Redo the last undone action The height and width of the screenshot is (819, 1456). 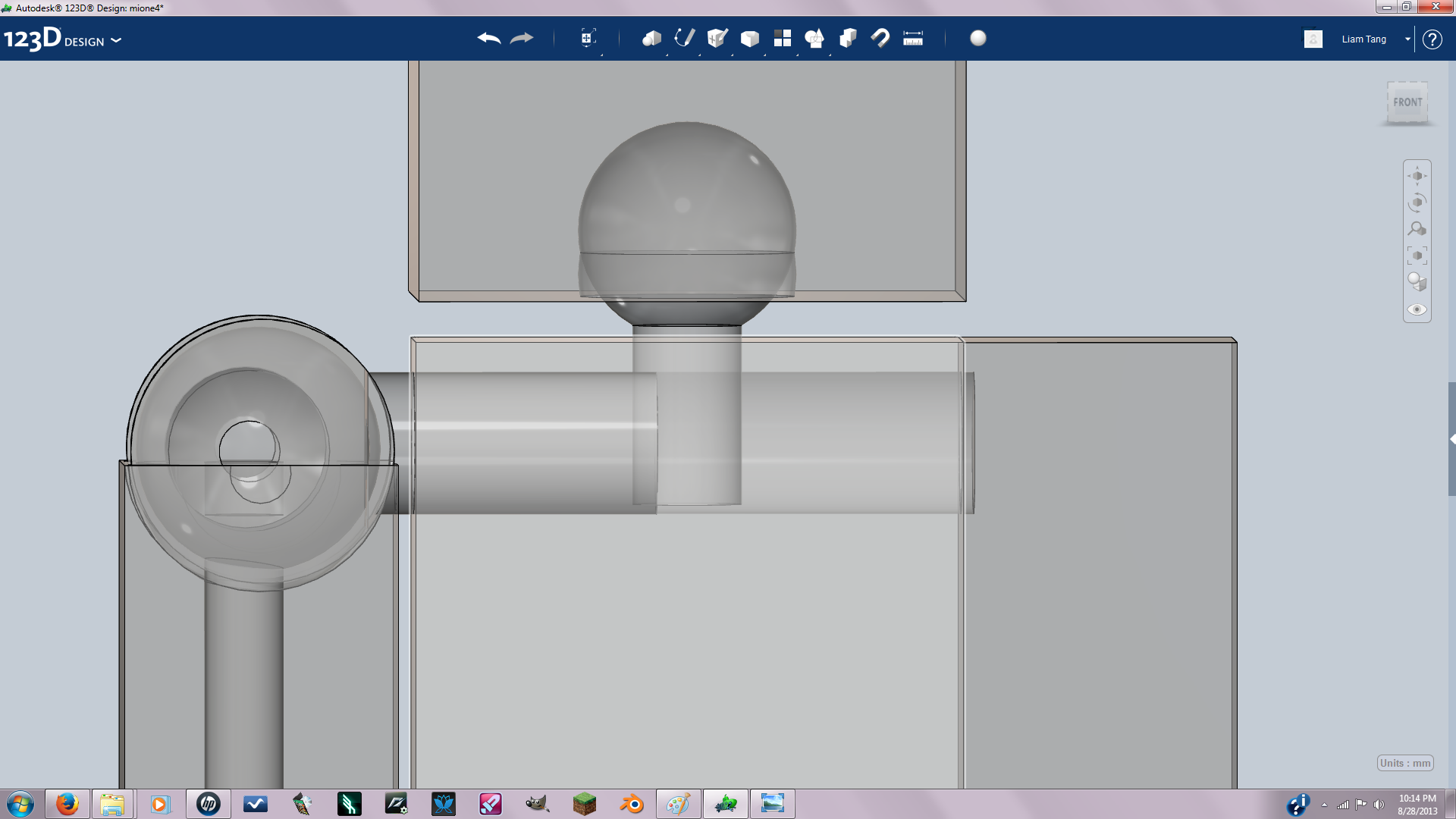tap(522, 38)
